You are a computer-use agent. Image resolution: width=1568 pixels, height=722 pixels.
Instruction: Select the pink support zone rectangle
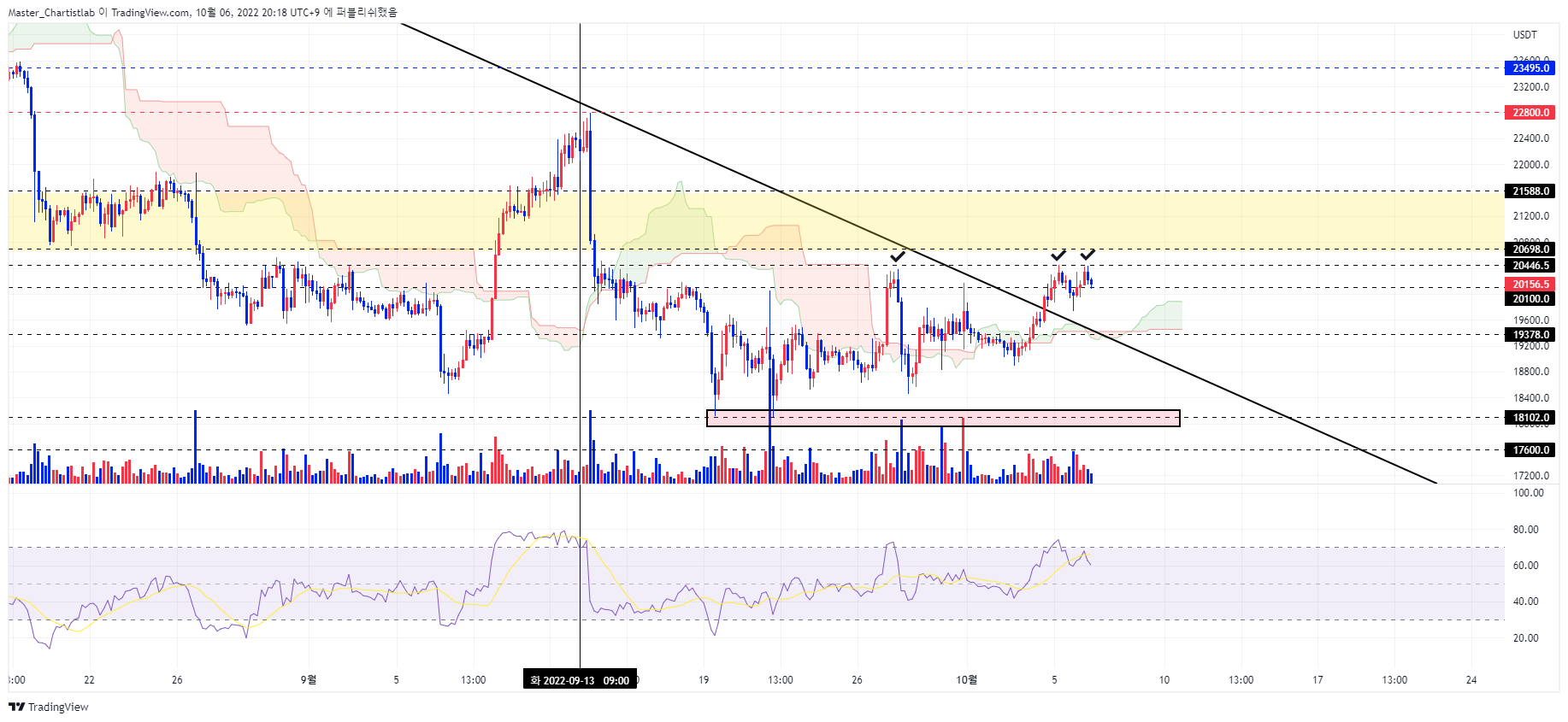[x=943, y=418]
